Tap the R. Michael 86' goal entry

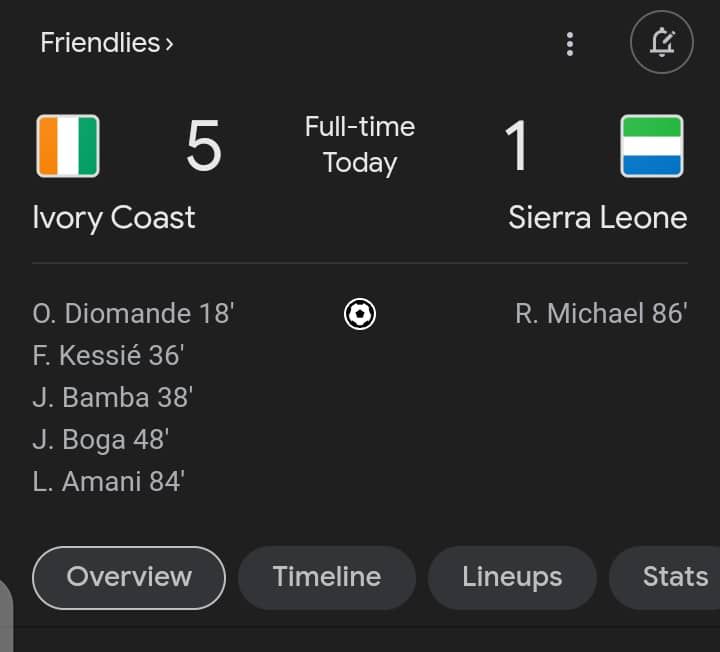point(601,314)
